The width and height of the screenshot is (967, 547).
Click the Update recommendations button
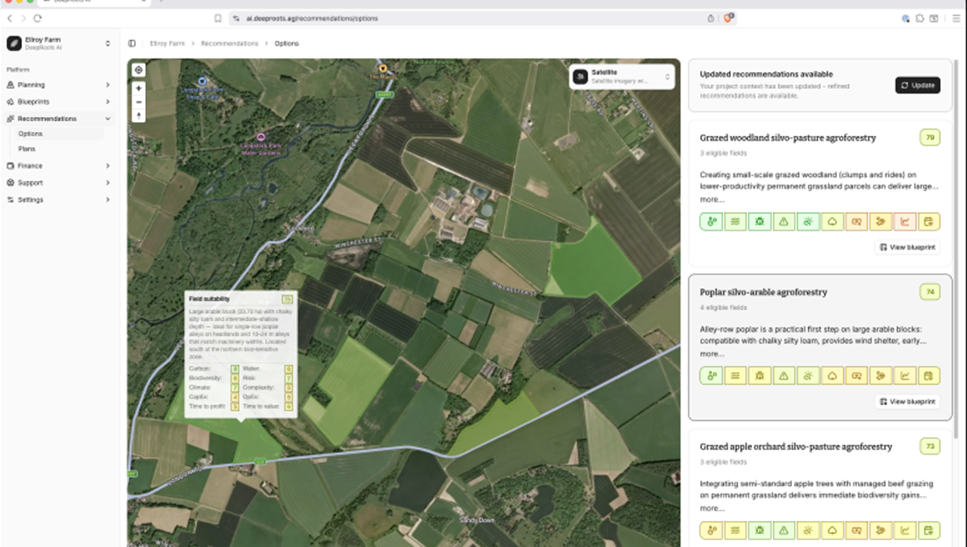[x=917, y=85]
